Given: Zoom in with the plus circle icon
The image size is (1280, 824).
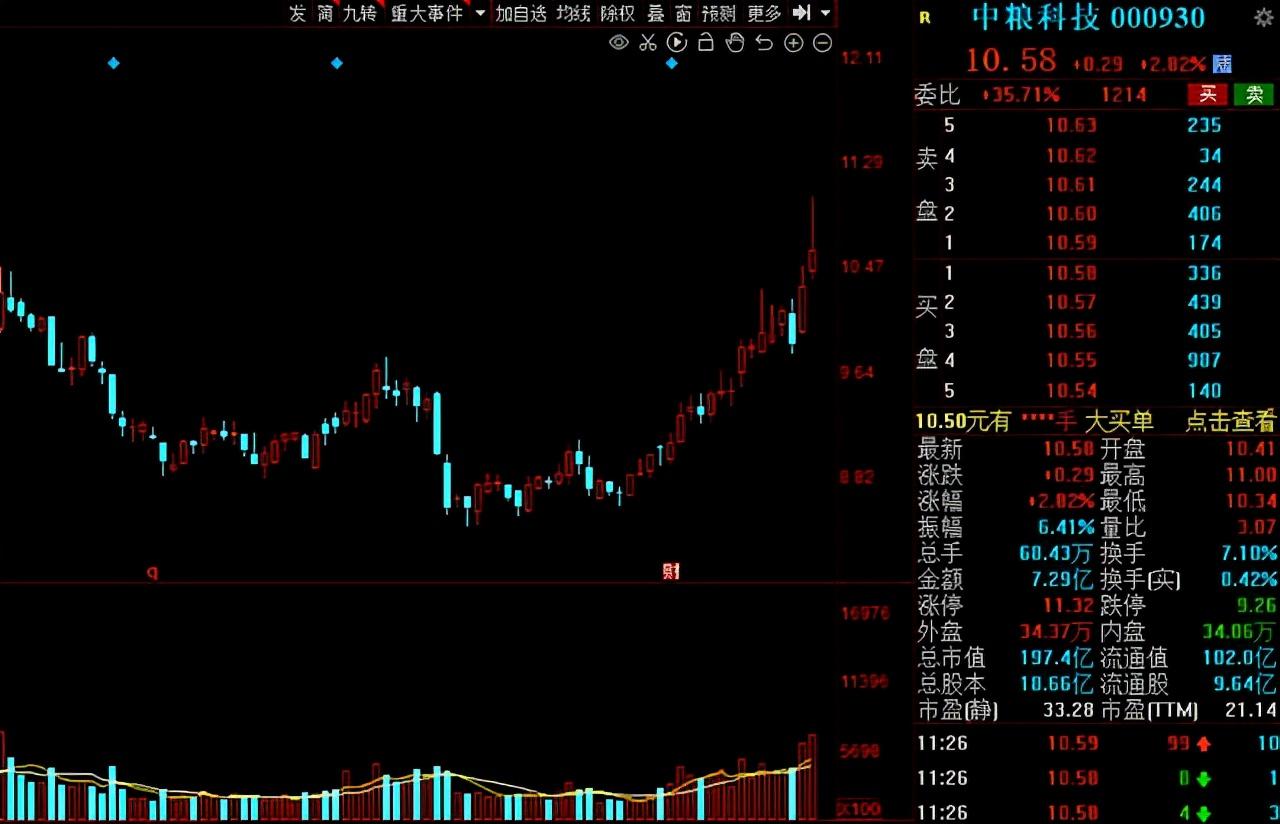Looking at the screenshot, I should (x=793, y=42).
